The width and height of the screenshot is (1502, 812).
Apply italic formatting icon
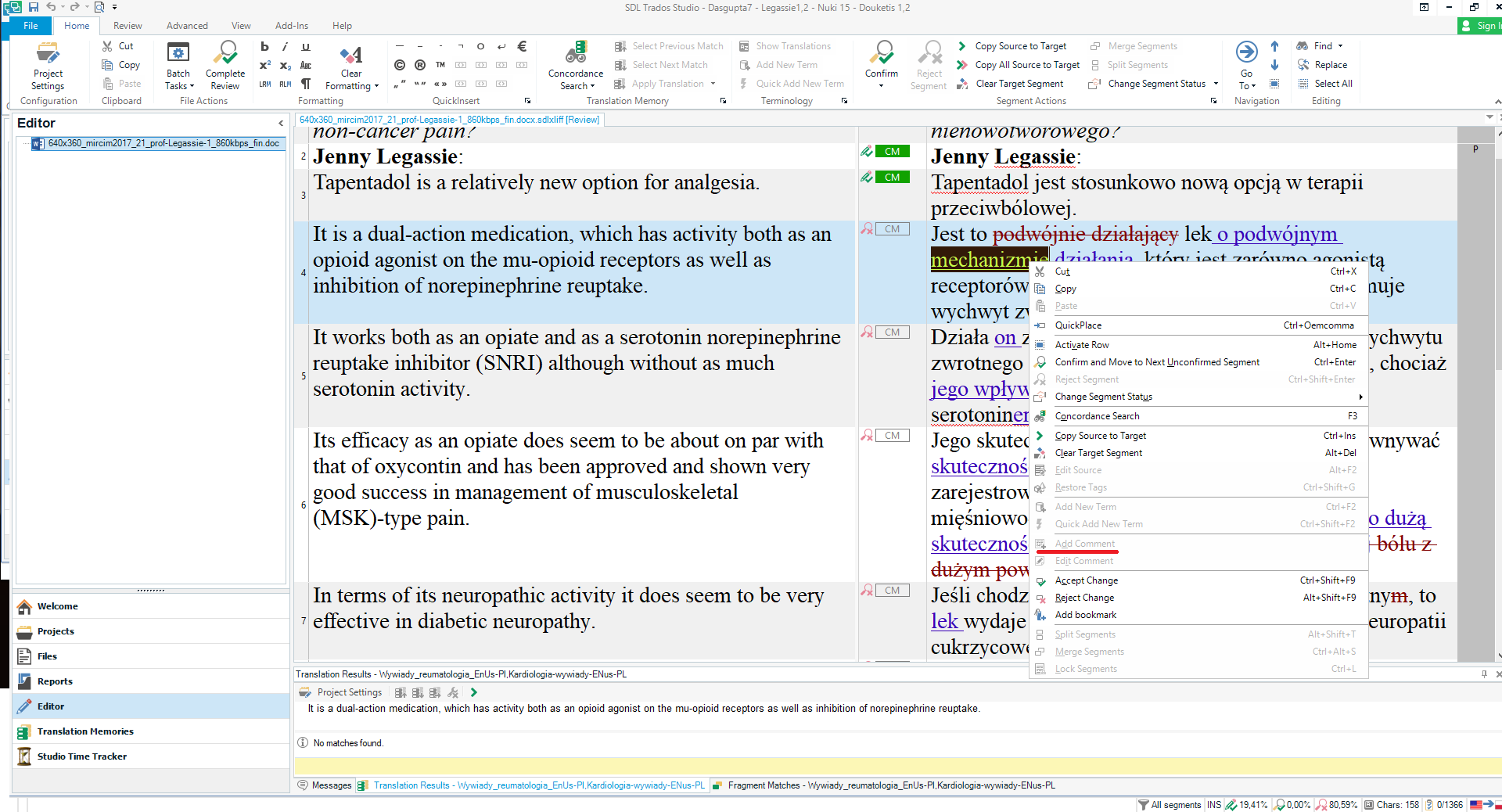pos(285,46)
